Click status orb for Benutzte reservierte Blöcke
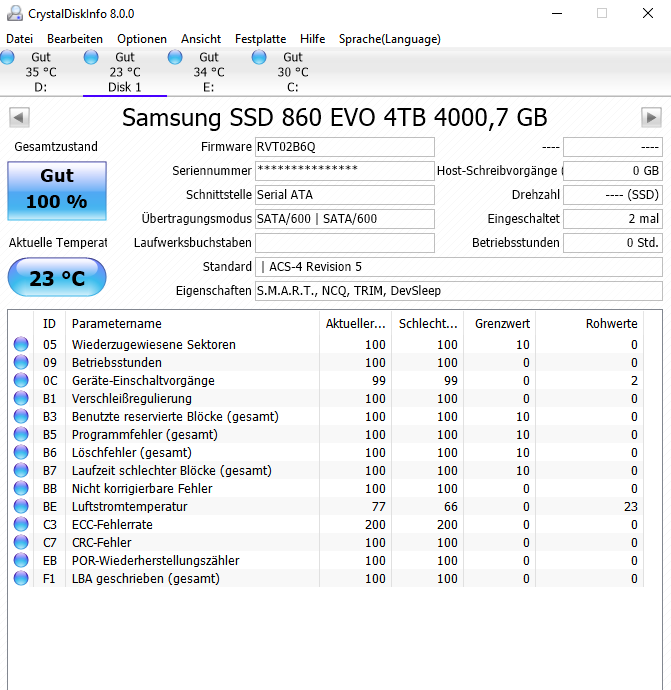The width and height of the screenshot is (671, 690). click(x=21, y=416)
